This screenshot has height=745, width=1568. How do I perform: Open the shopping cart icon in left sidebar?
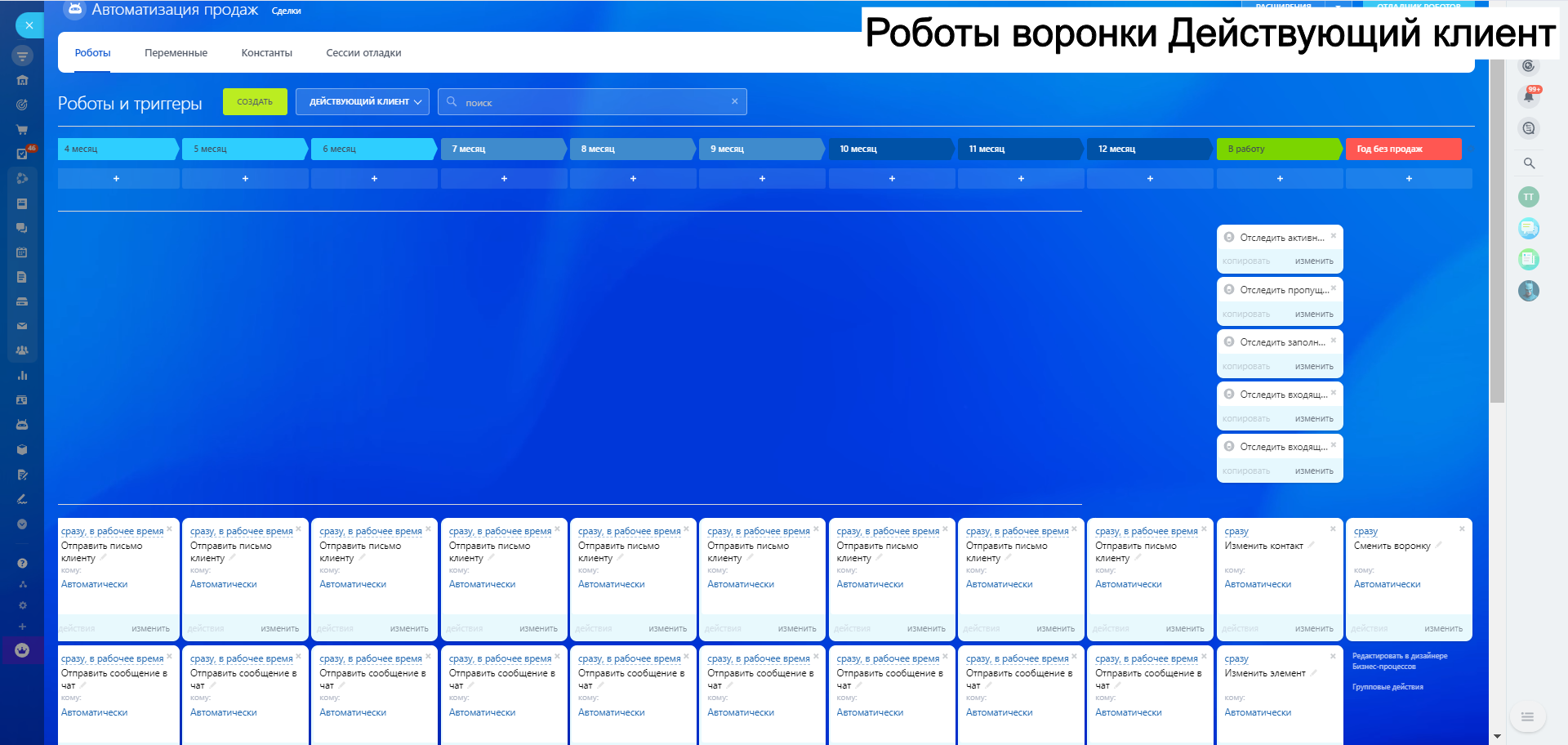click(22, 129)
